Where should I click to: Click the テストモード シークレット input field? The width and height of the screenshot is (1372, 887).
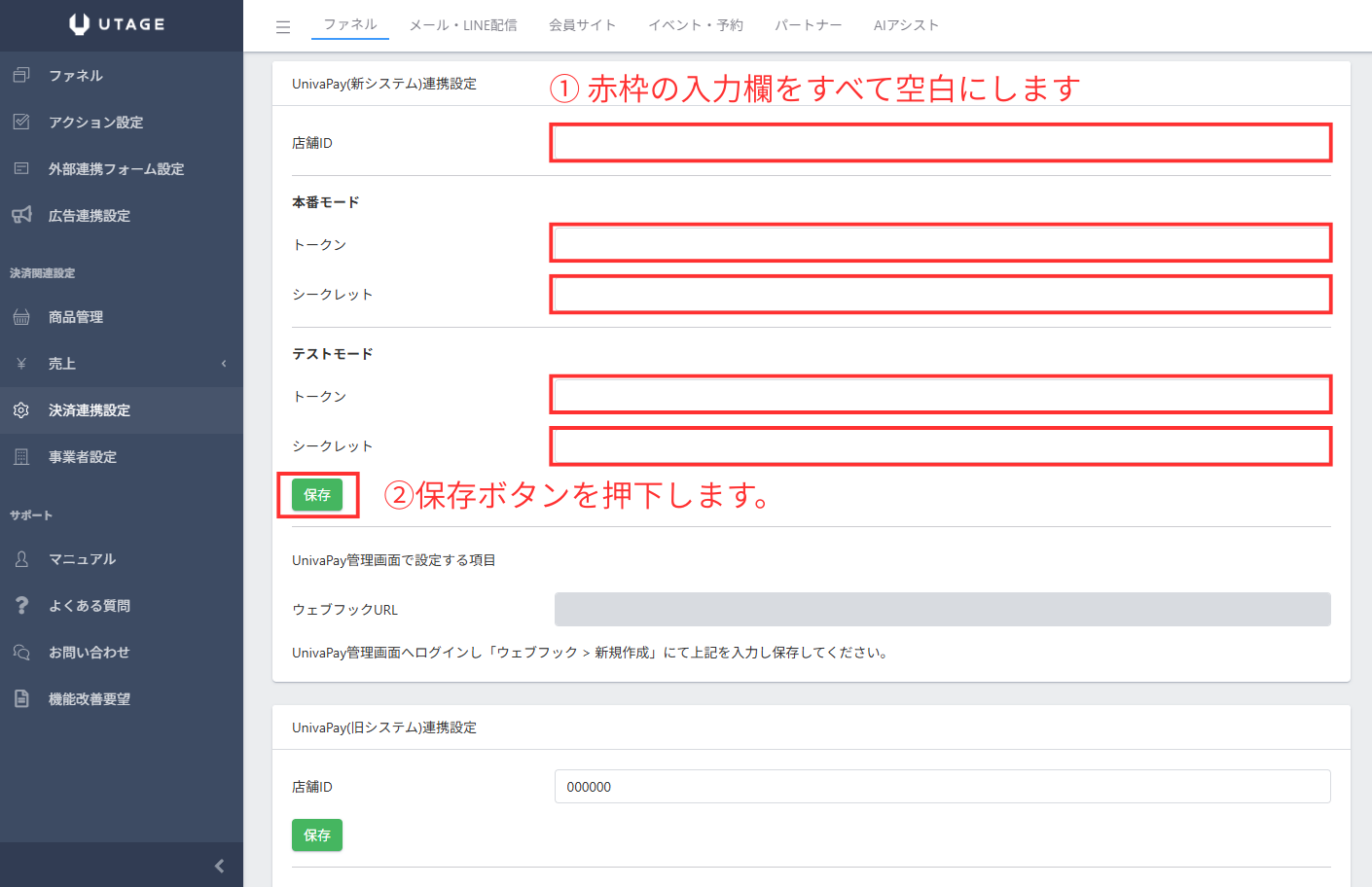941,446
